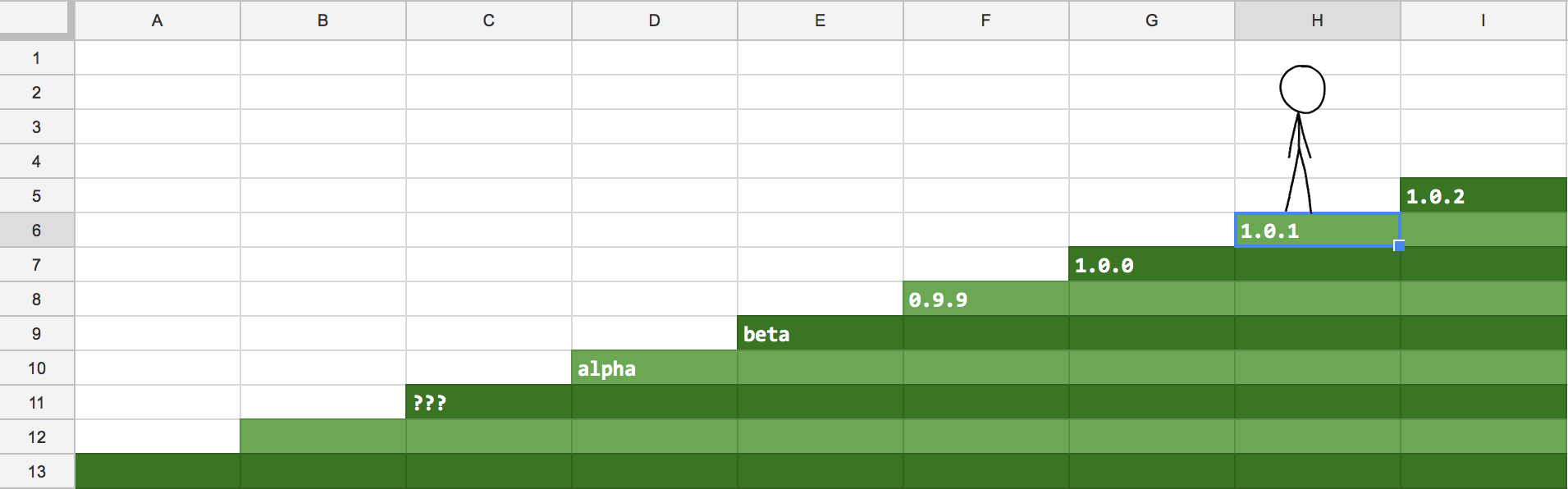Image resolution: width=1568 pixels, height=489 pixels.
Task: Select row 13 header
Action: [x=37, y=472]
